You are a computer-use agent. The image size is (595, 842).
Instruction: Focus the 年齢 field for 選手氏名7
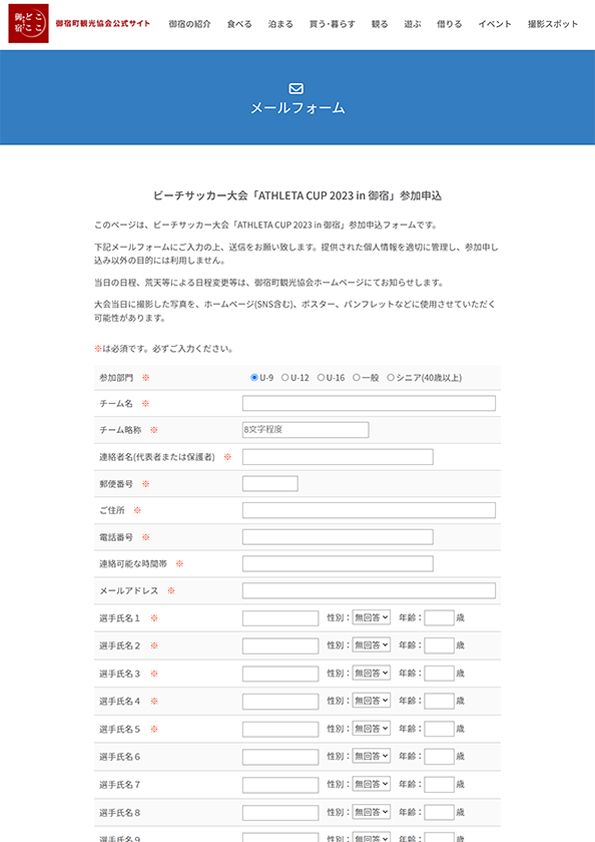point(439,784)
